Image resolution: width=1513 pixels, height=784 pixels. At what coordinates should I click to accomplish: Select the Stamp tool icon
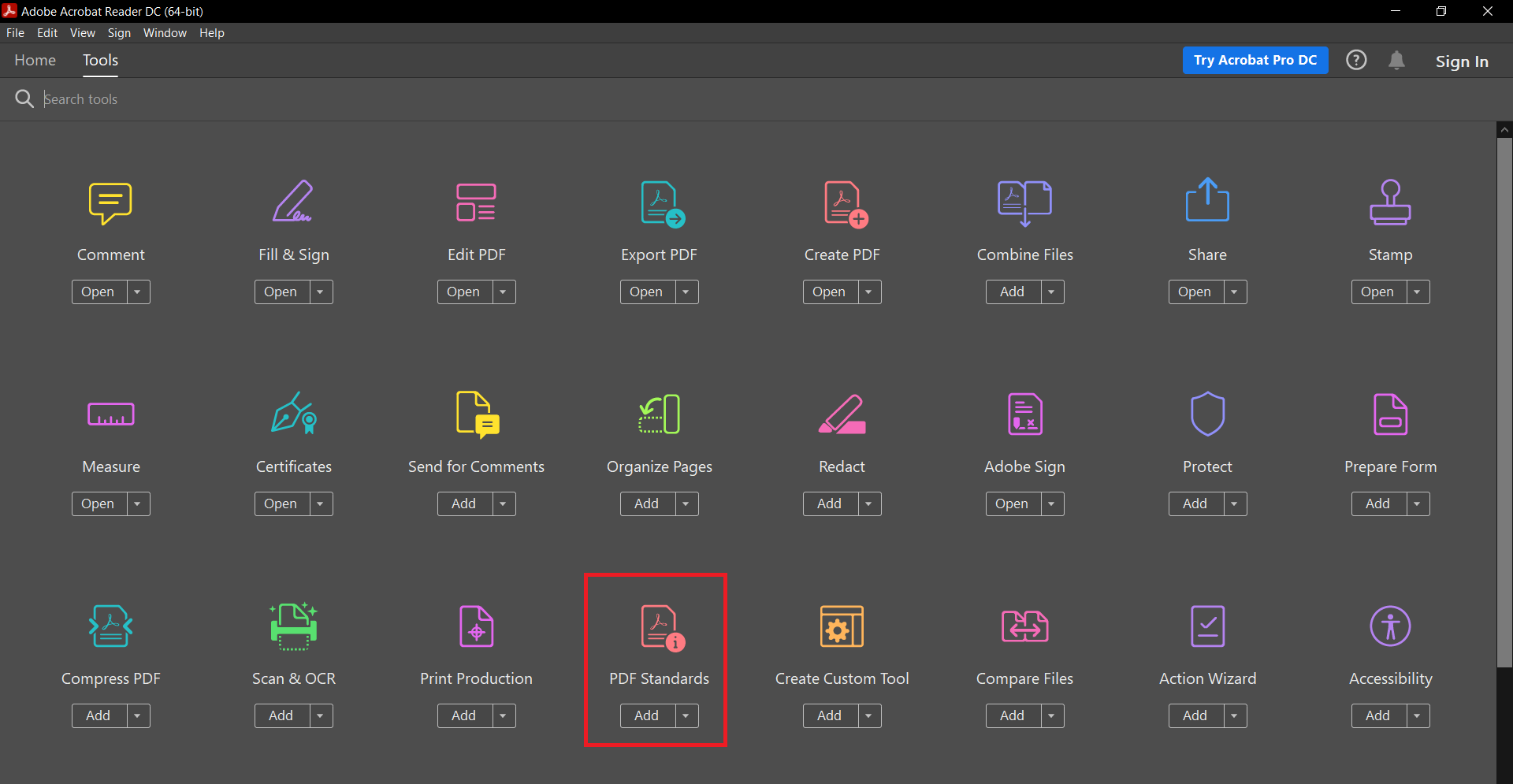coord(1390,203)
